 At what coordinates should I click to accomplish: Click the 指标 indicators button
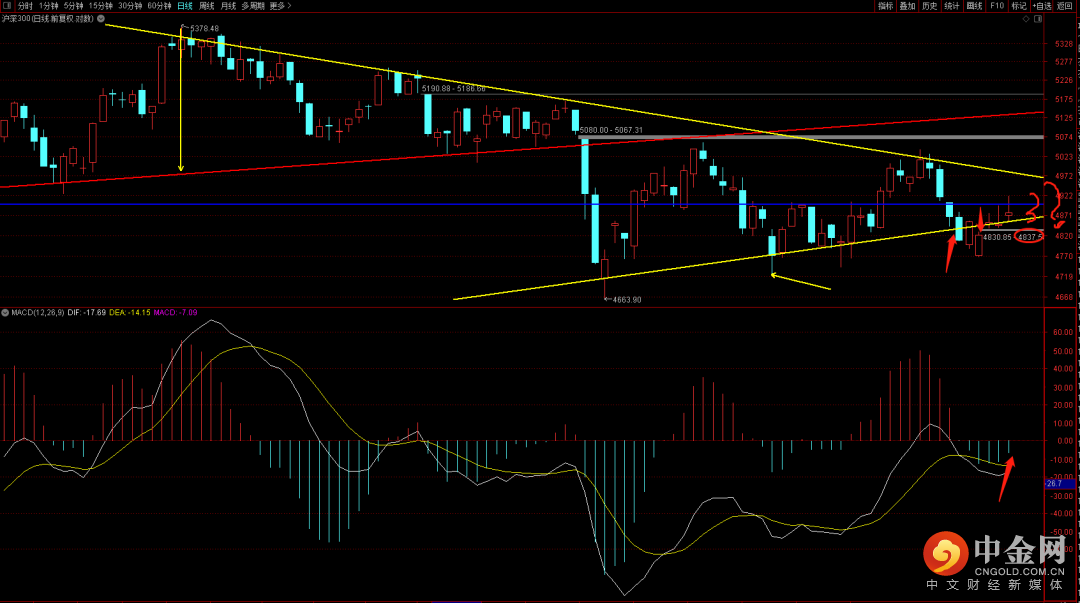coord(885,6)
